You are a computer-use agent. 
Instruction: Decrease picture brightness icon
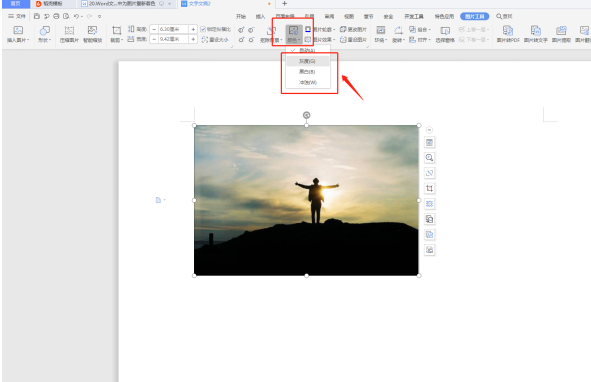(x=251, y=40)
